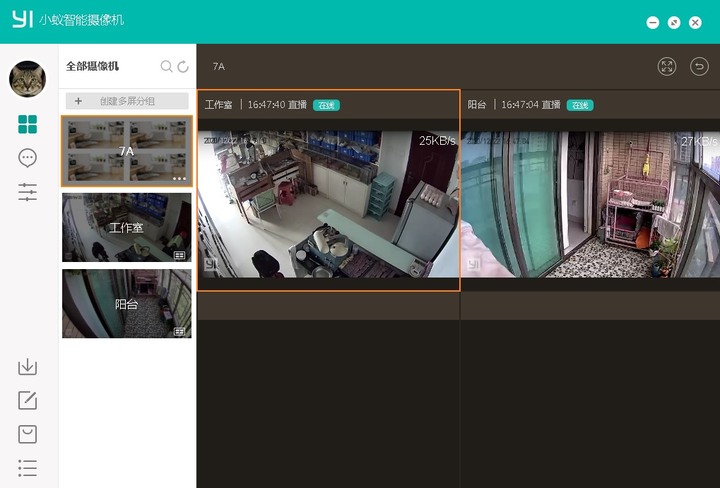This screenshot has width=720, height=488.
Task: Click the grid icon on 工作室 thumbnail
Action: pyautogui.click(x=180, y=255)
